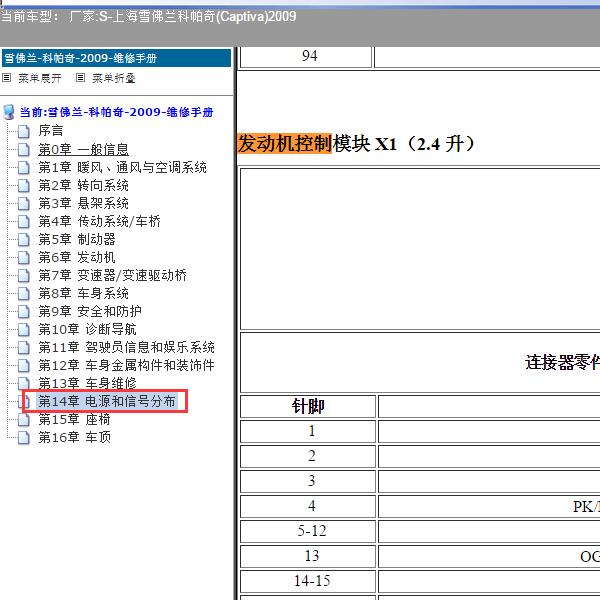Select 第2章 转向系统 chapter
This screenshot has height=600, width=600.
click(83, 185)
